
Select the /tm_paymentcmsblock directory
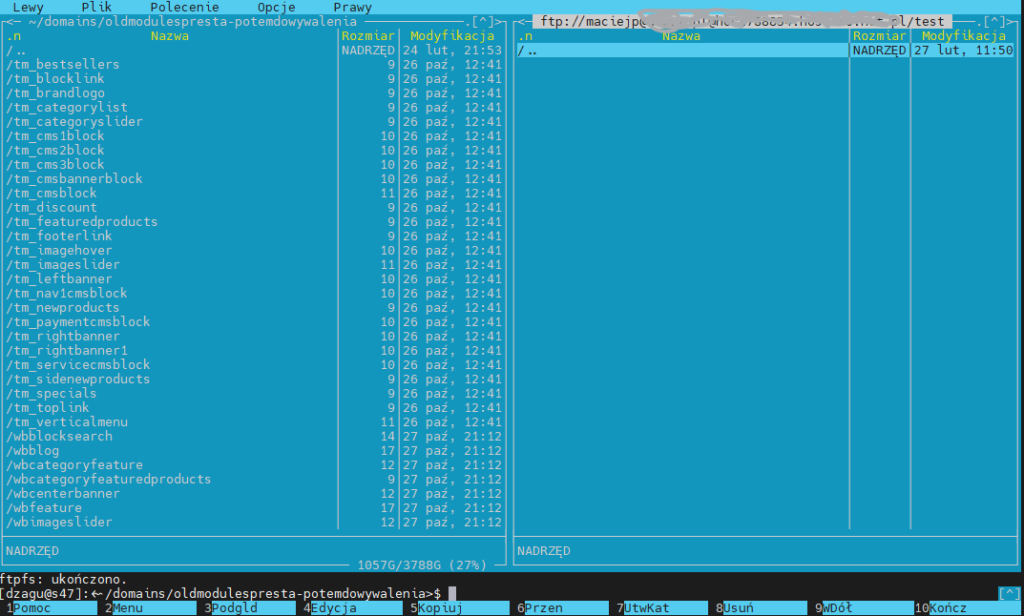tap(254, 322)
